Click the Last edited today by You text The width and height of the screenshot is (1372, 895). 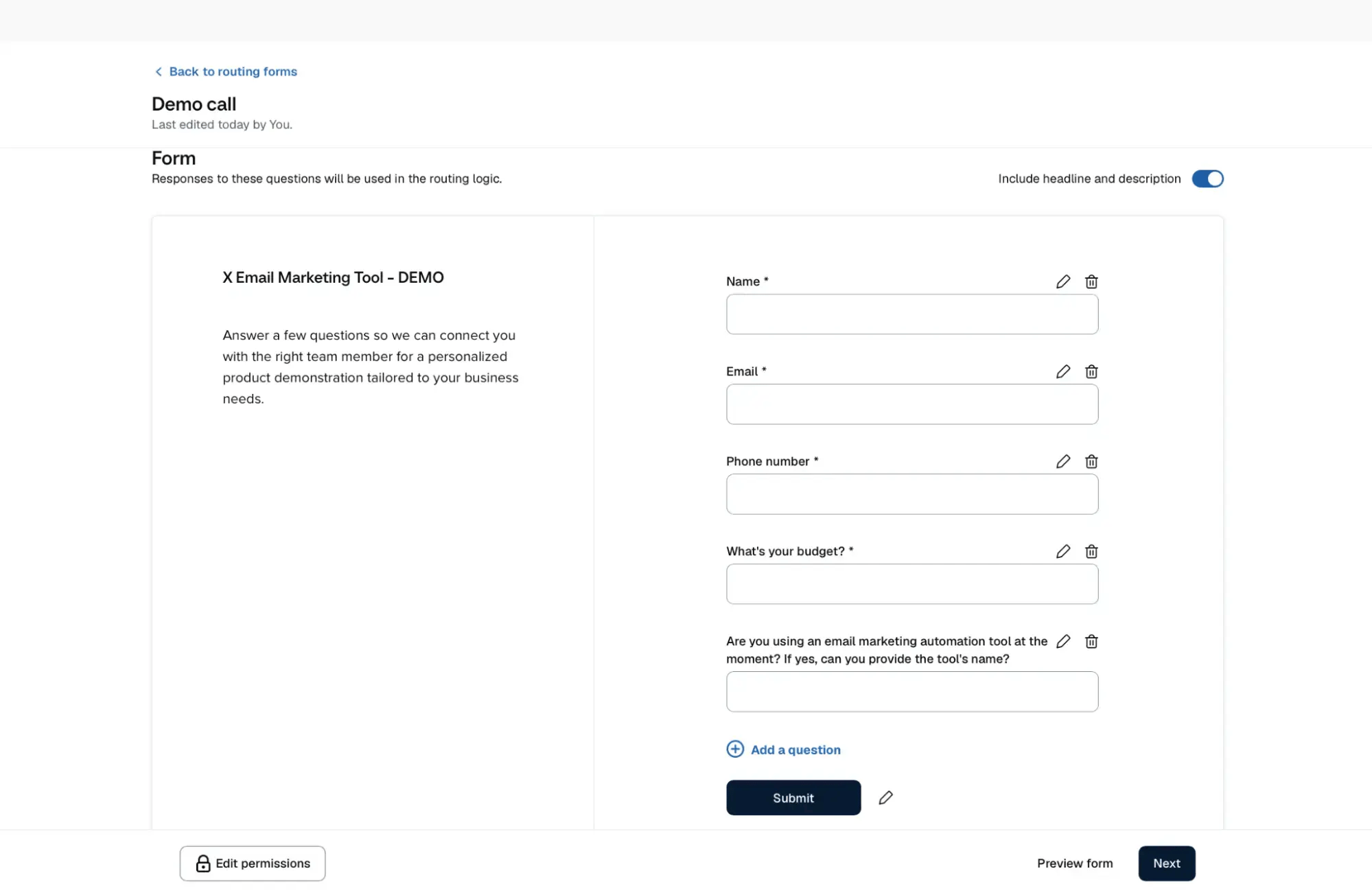222,124
